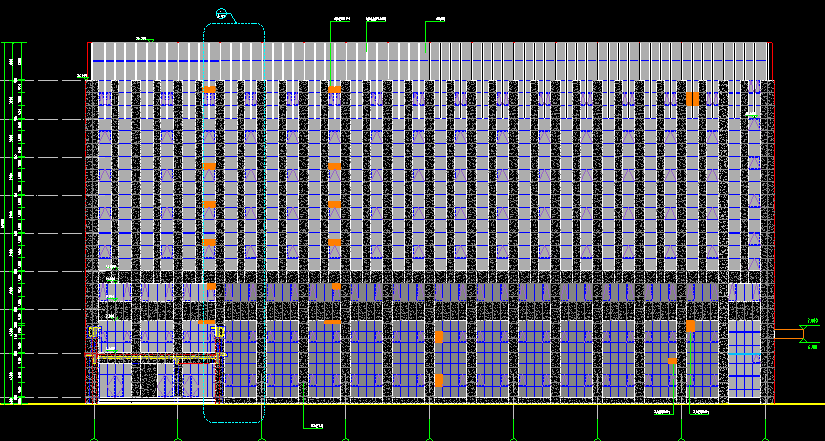The width and height of the screenshot is (825, 441).
Task: Select the rightmost white leader label above roof
Action: point(440,19)
